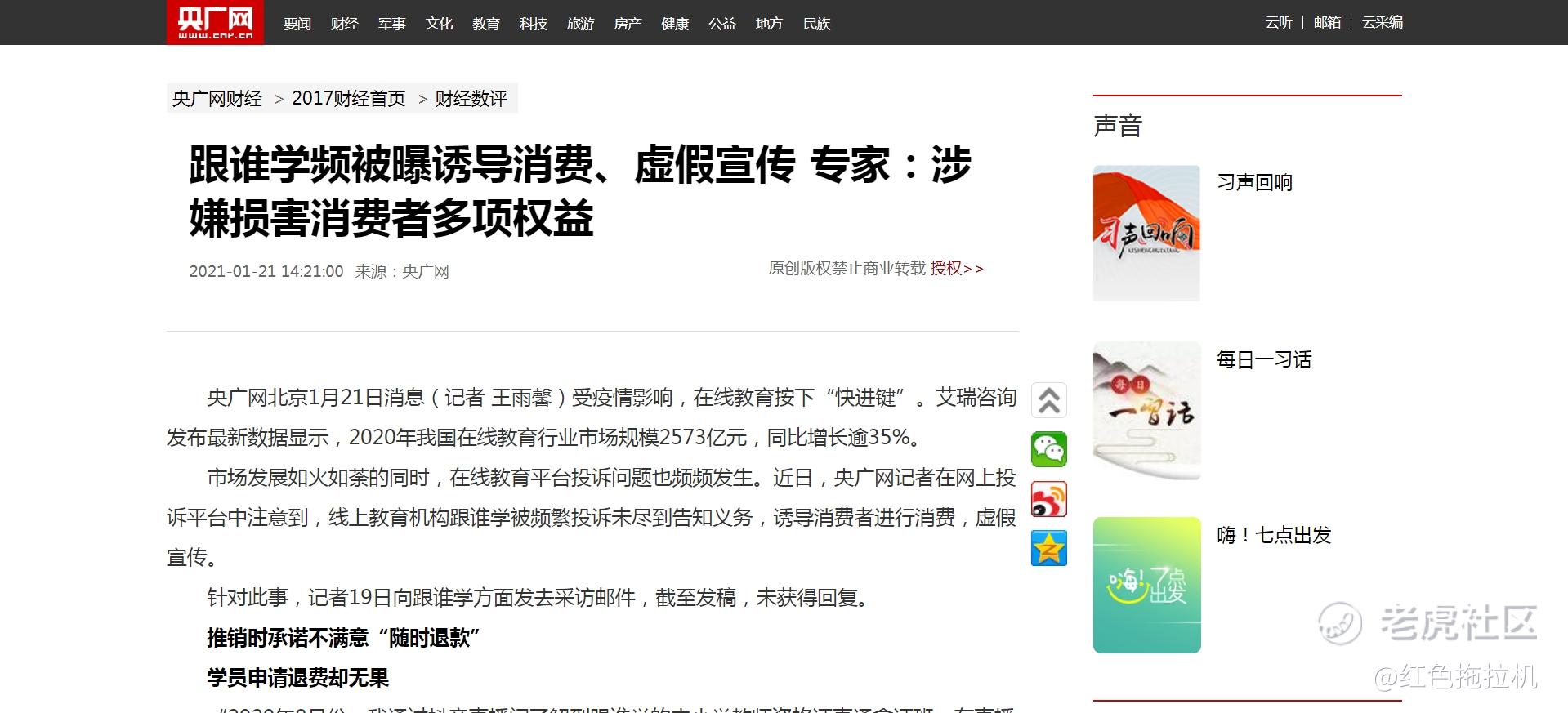Viewport: 1568px width, 713px height.
Task: Go to 2017财经首页 breadcrumb
Action: coord(349,99)
